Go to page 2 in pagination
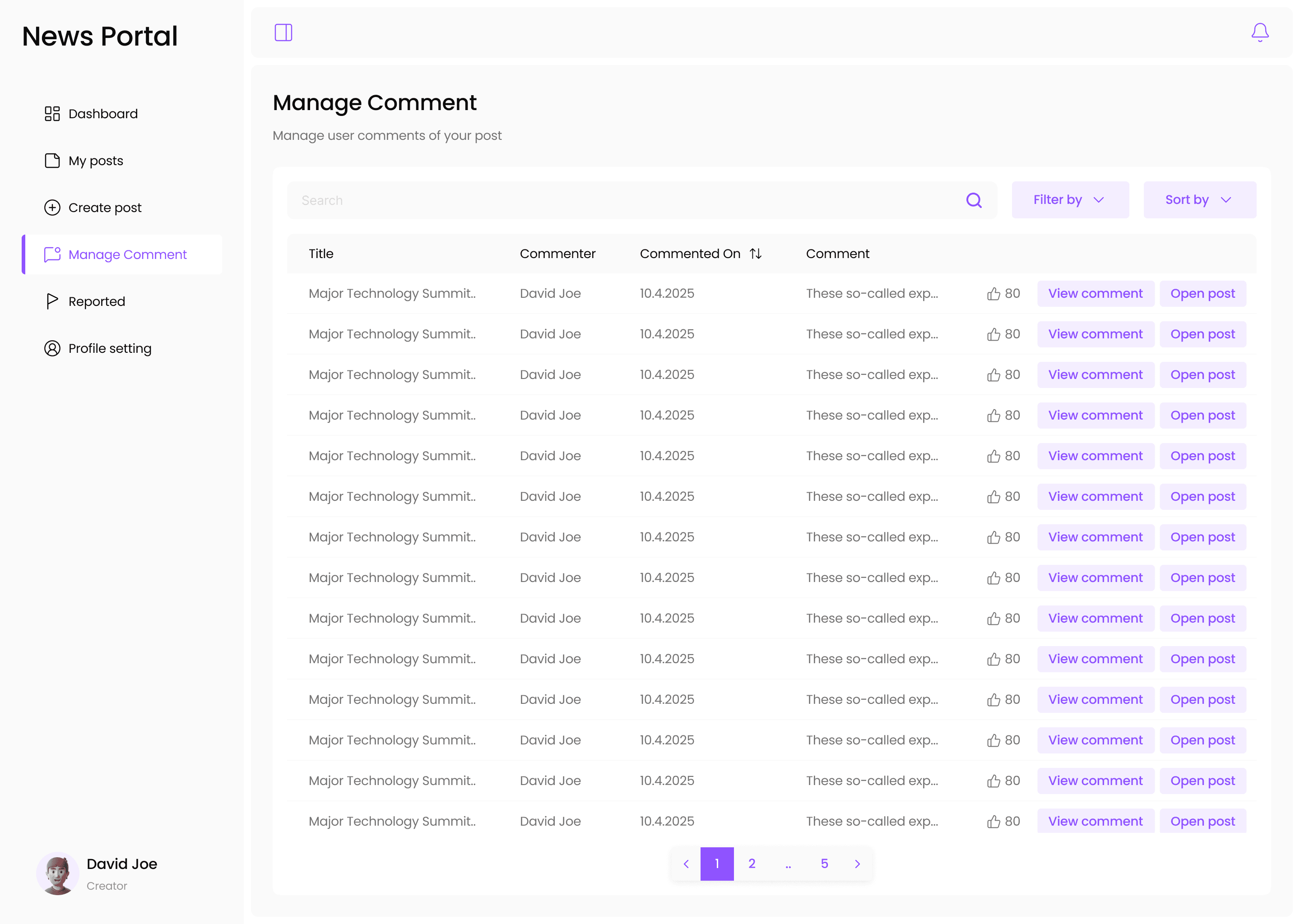The image size is (1300, 924). pyautogui.click(x=752, y=864)
